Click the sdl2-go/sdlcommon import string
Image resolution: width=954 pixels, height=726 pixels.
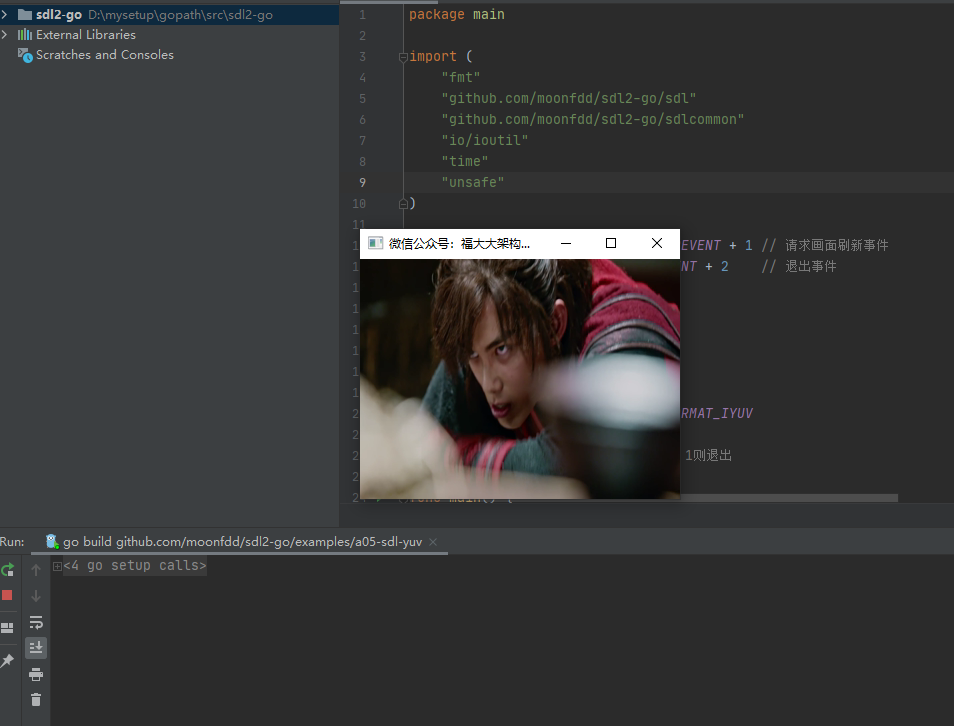point(593,119)
